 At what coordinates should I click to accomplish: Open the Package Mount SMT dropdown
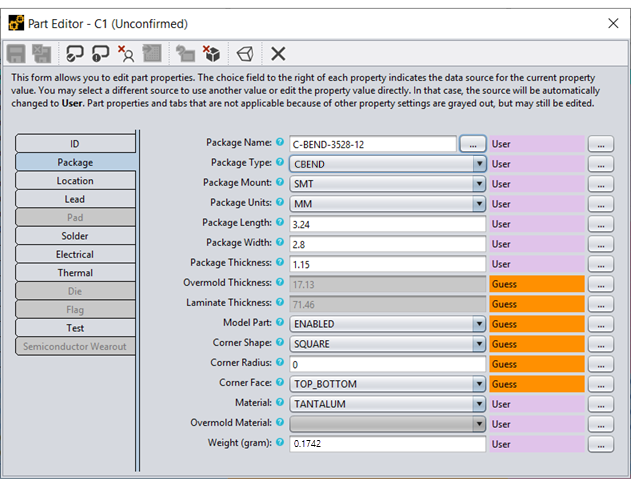click(388, 184)
